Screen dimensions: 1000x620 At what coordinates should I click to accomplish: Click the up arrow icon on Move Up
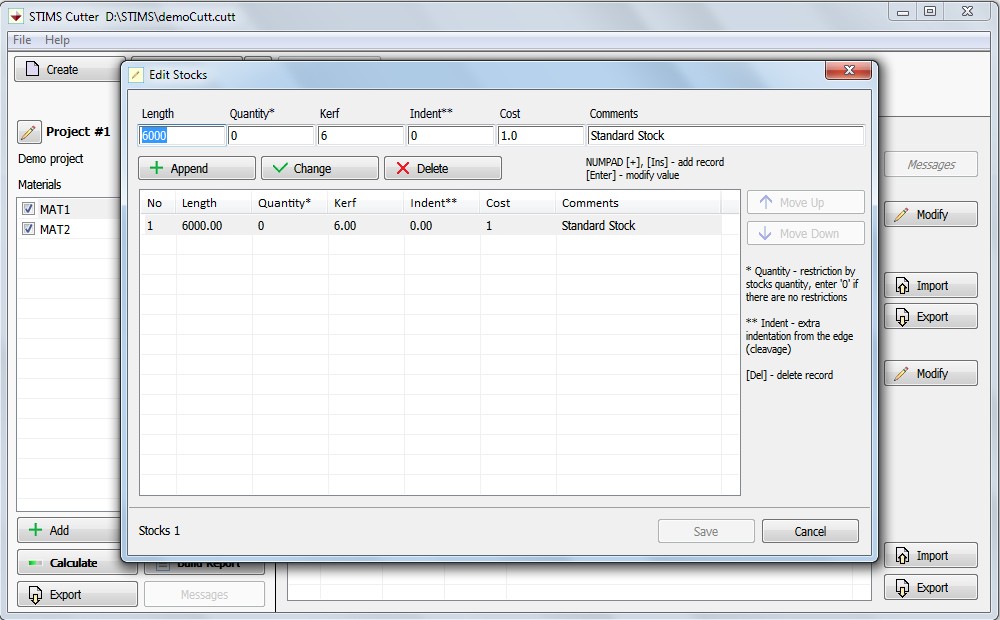coord(765,202)
